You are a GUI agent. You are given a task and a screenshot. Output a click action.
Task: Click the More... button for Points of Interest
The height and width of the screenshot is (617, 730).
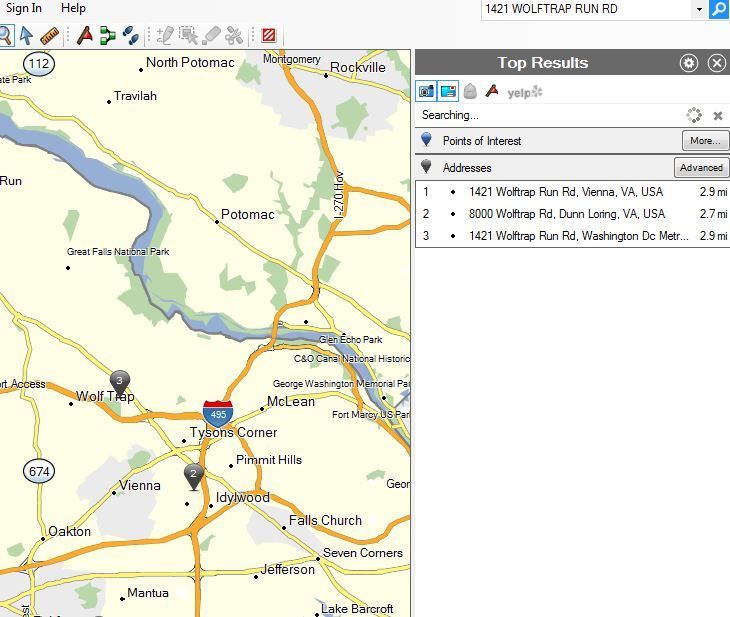pos(705,141)
